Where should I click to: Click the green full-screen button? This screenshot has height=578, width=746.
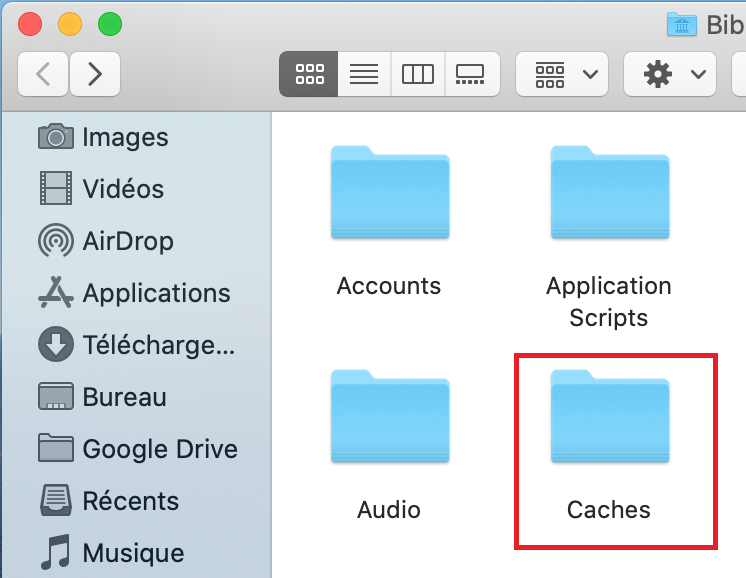(110, 24)
